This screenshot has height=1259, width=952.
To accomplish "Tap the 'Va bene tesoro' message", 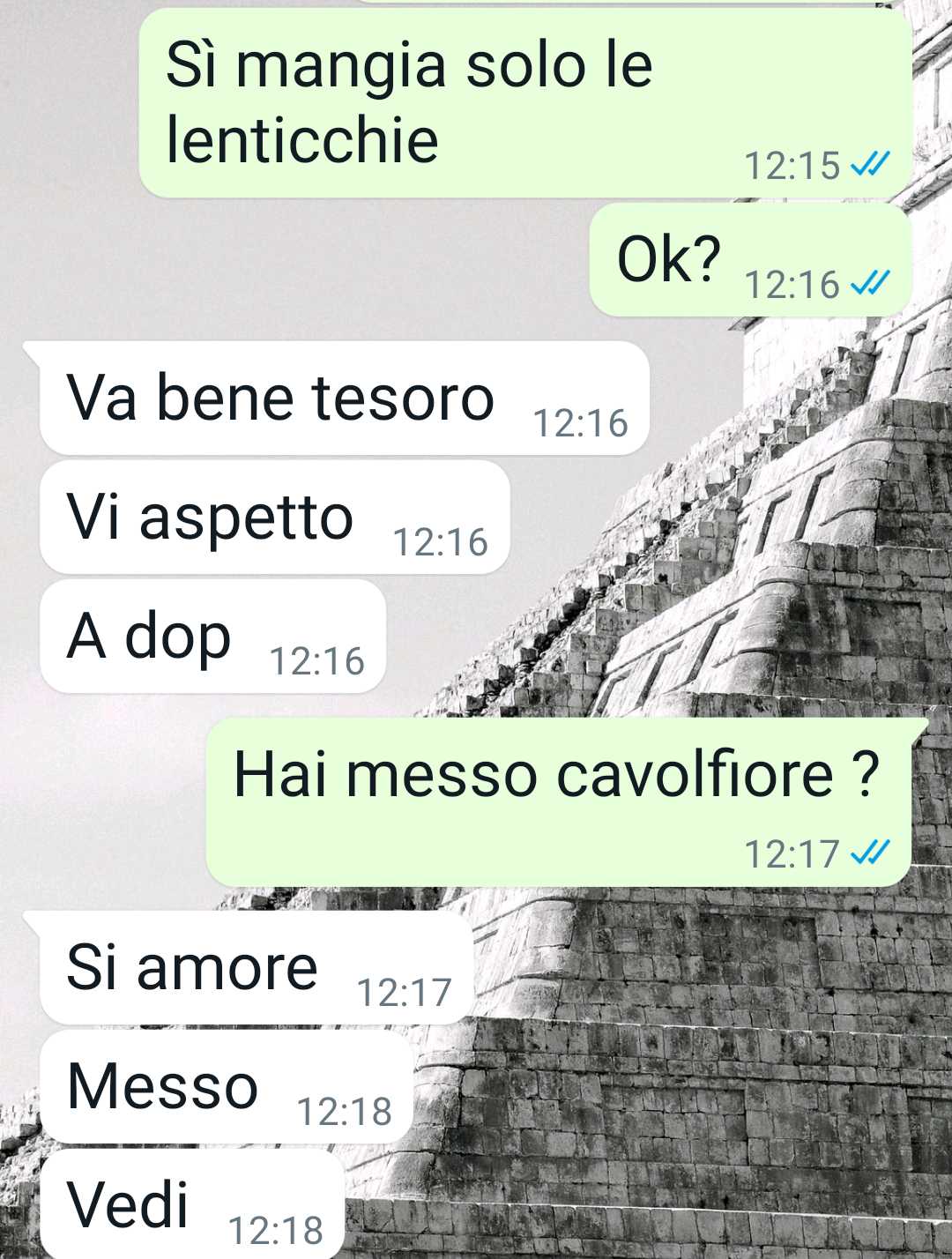I will pos(344,399).
